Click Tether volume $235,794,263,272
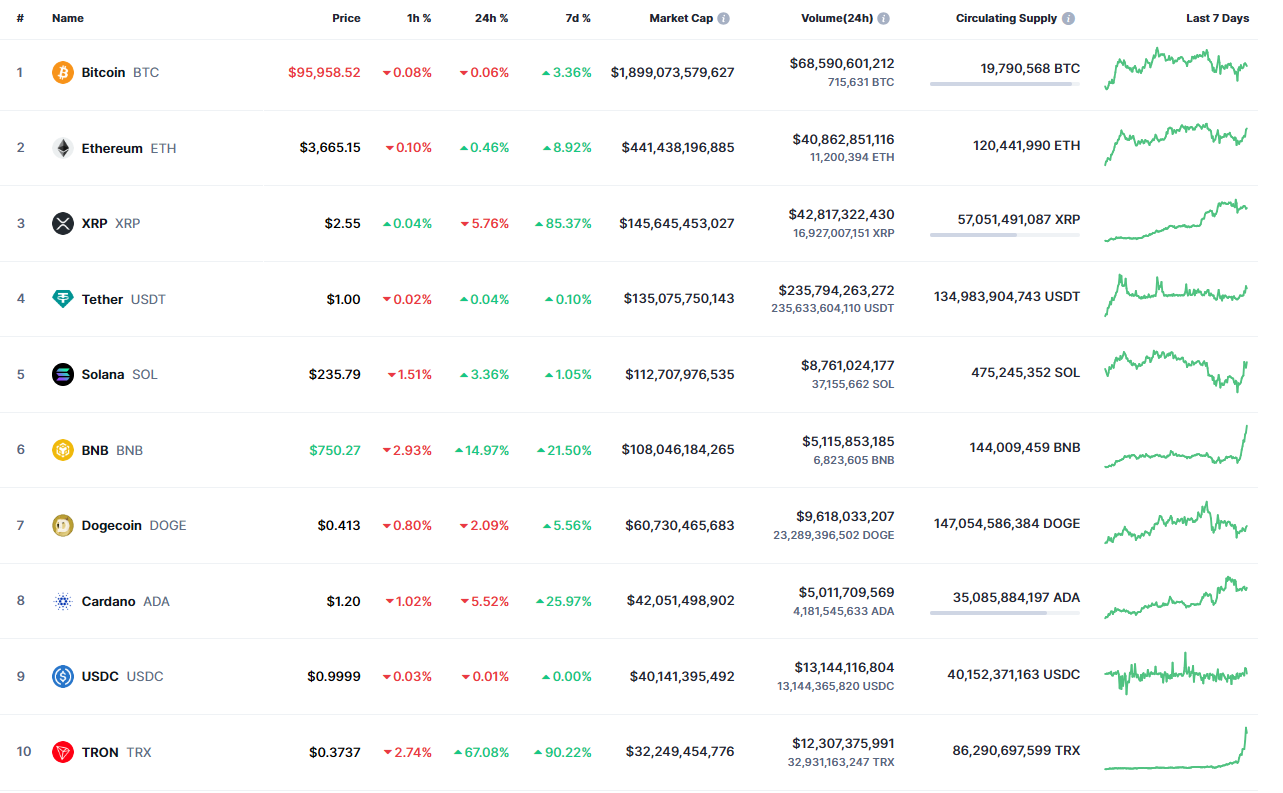This screenshot has width=1283, height=793. [837, 290]
